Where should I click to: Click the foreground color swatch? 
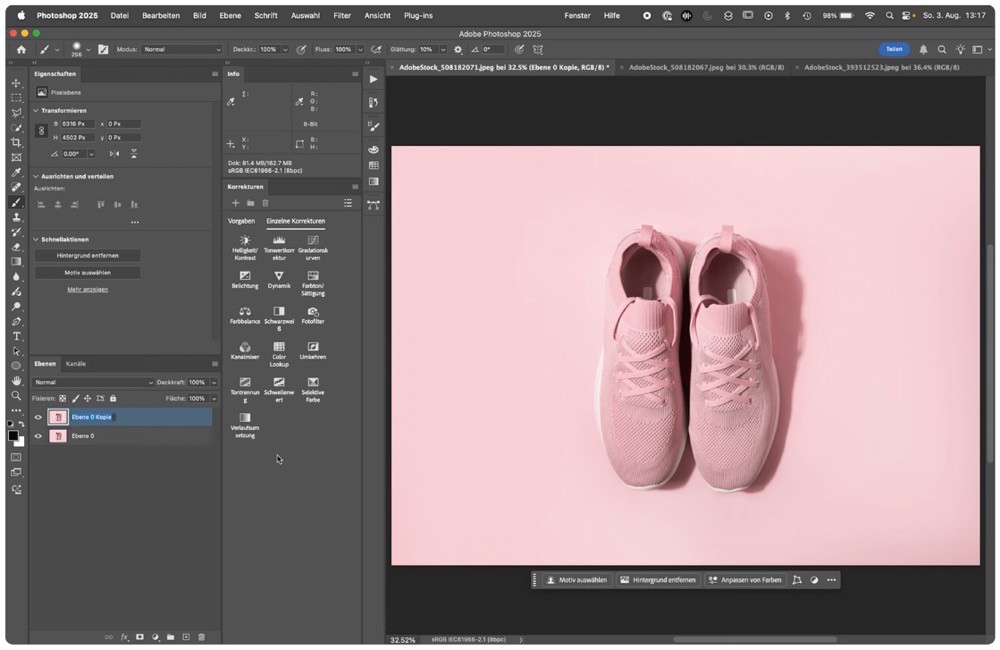[13, 435]
